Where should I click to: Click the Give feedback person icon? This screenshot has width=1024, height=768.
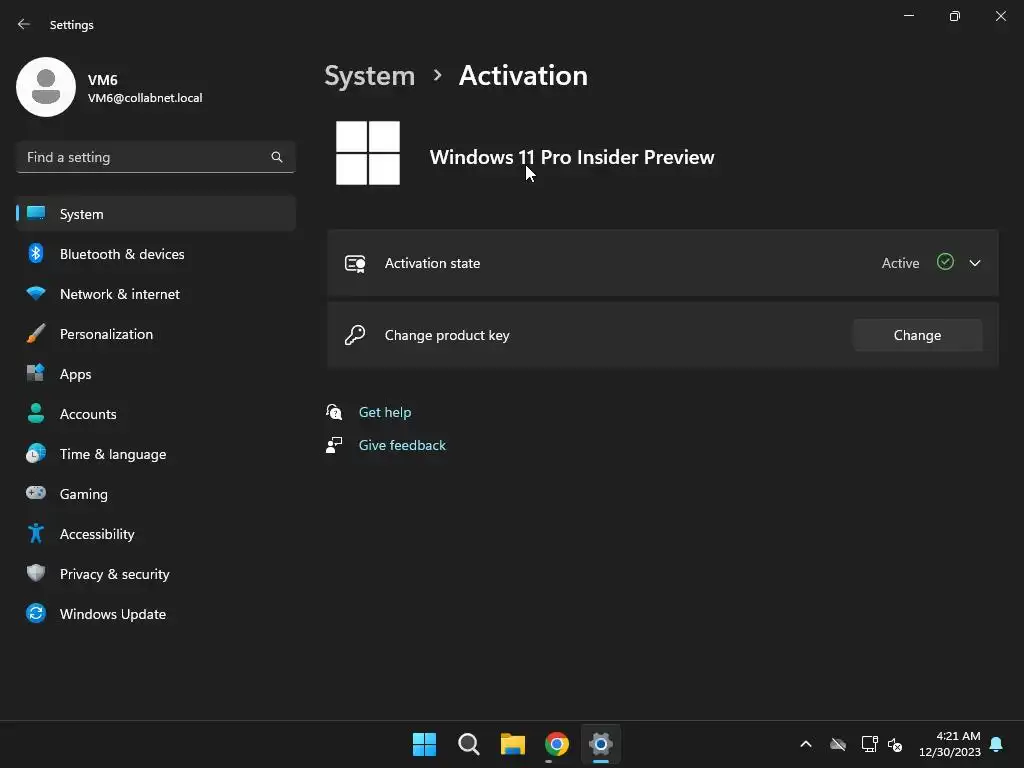coord(334,445)
